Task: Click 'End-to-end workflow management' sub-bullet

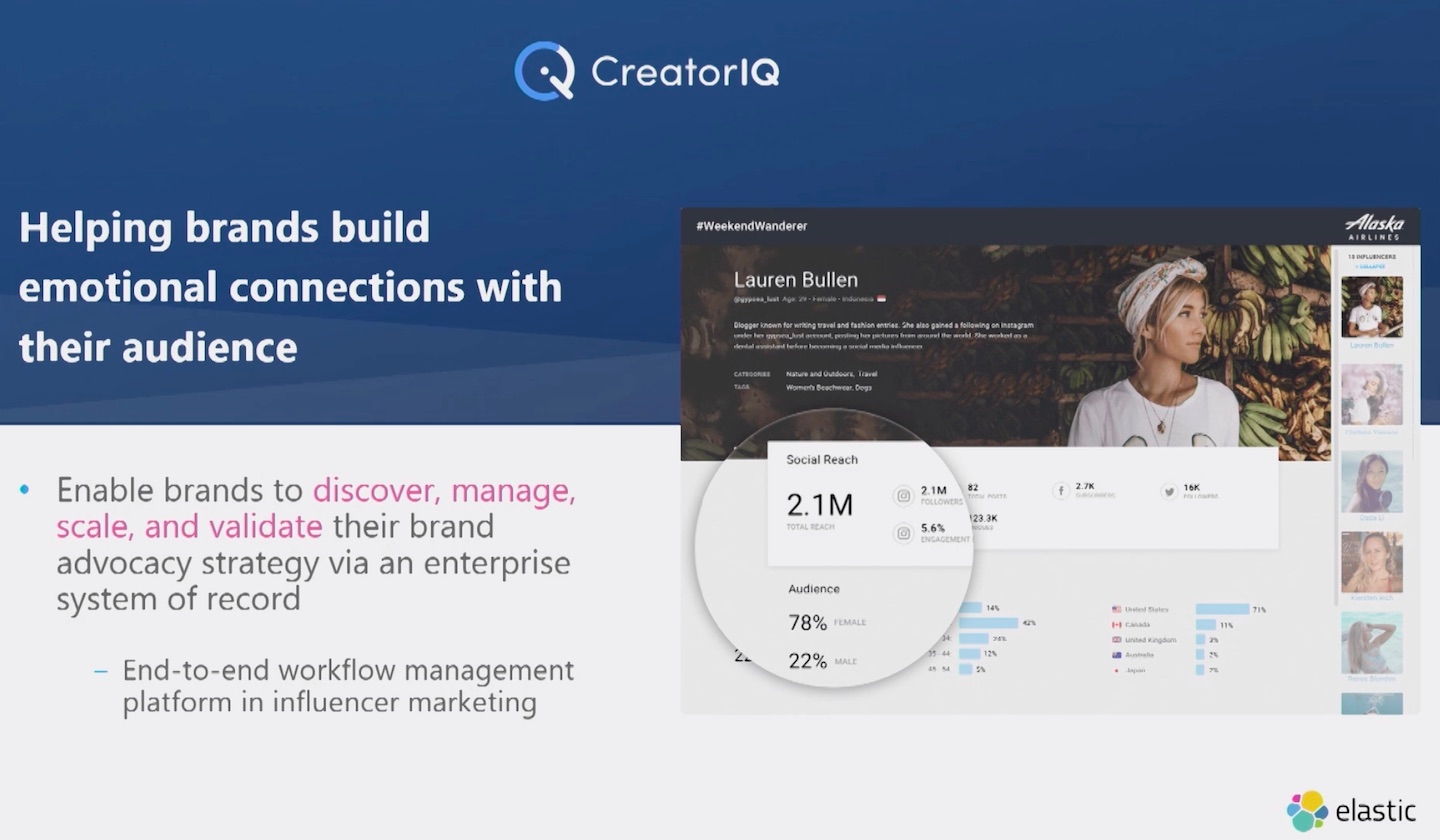Action: pyautogui.click(x=348, y=669)
